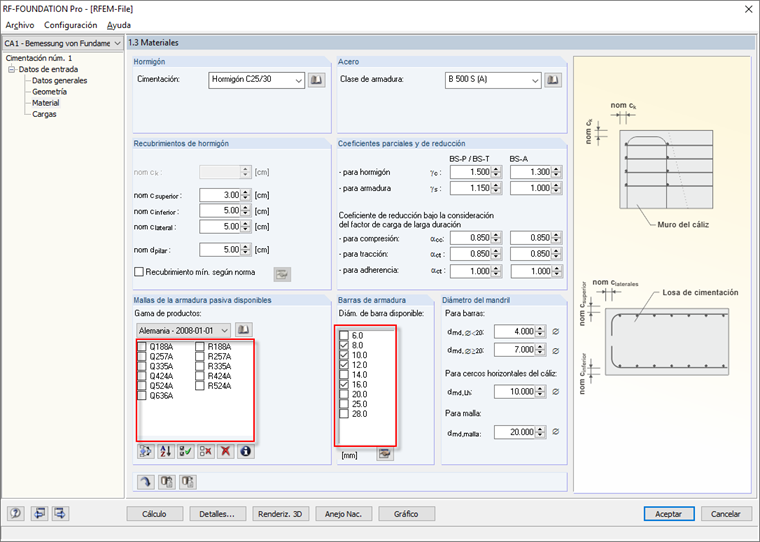Click the Anejo Nac. button
This screenshot has width=760, height=542.
[343, 514]
